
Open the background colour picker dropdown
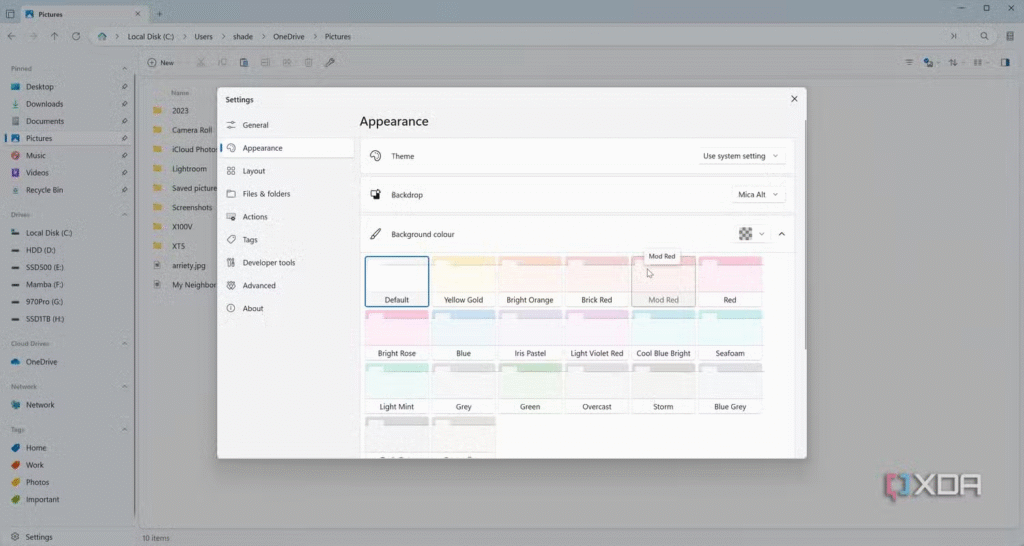(752, 234)
